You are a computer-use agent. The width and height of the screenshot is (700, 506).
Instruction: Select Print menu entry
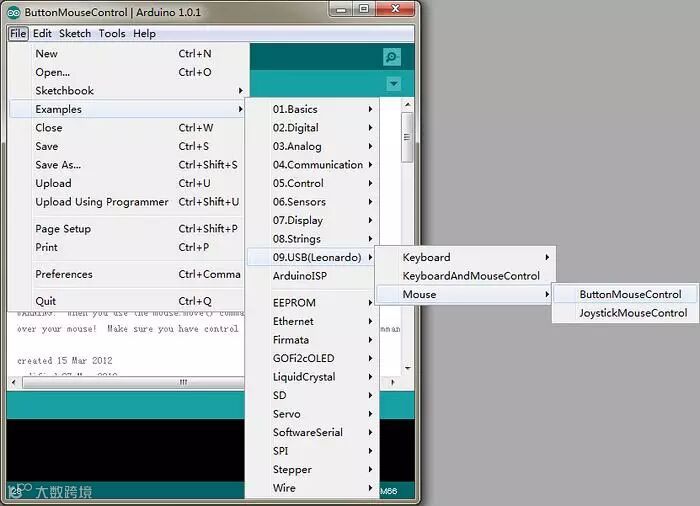[126, 247]
